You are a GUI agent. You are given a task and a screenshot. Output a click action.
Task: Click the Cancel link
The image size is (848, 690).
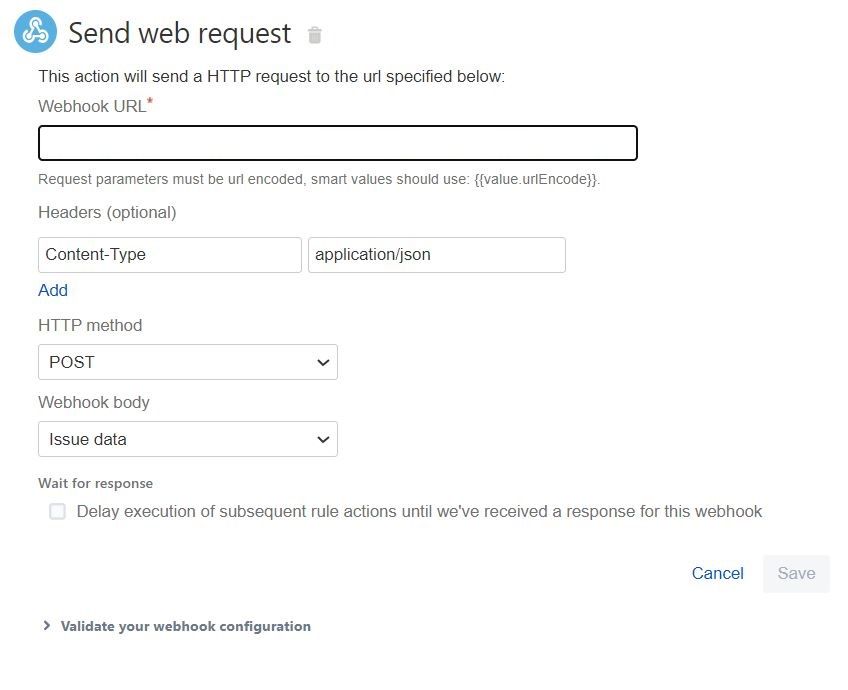[717, 573]
